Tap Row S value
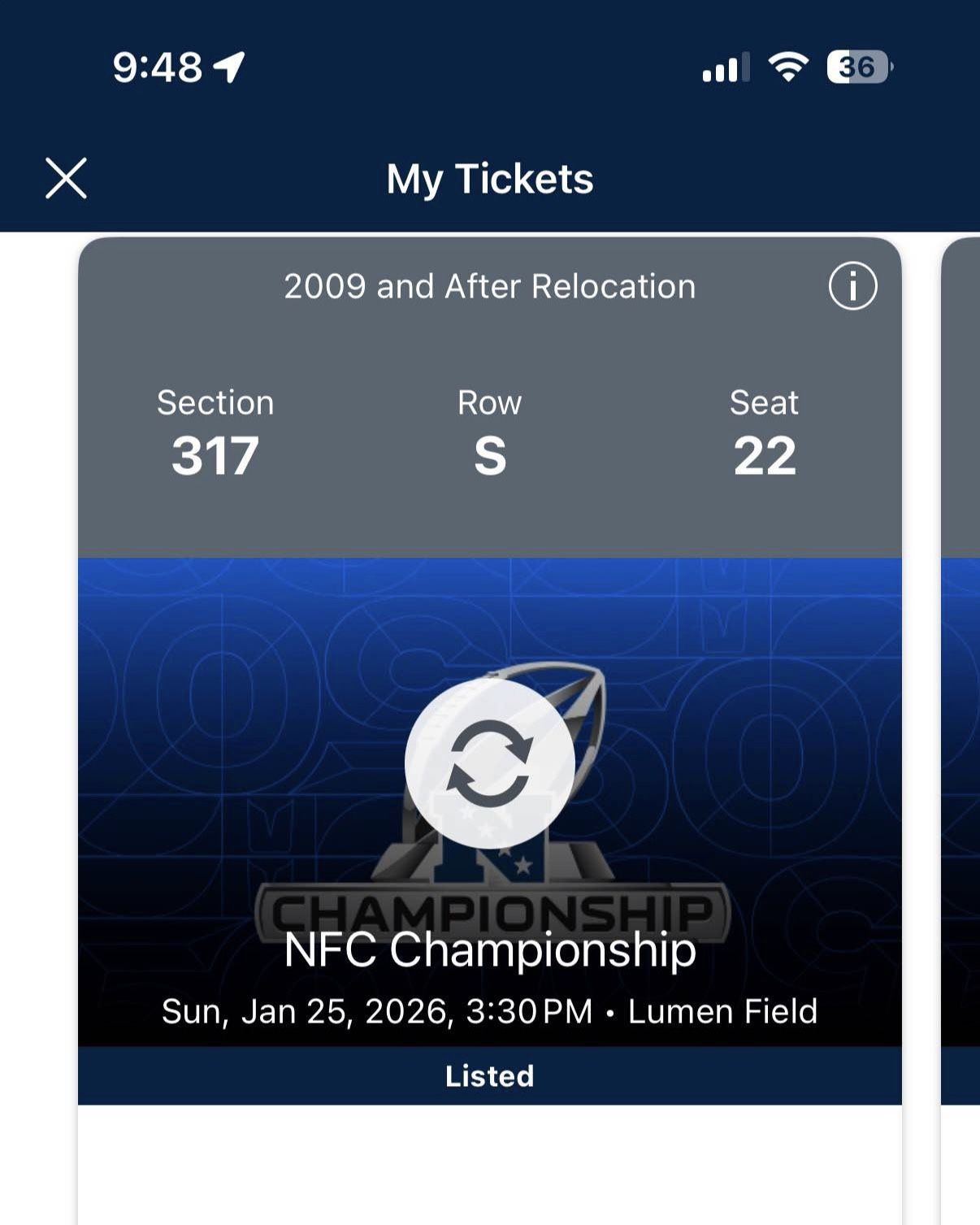 (489, 456)
